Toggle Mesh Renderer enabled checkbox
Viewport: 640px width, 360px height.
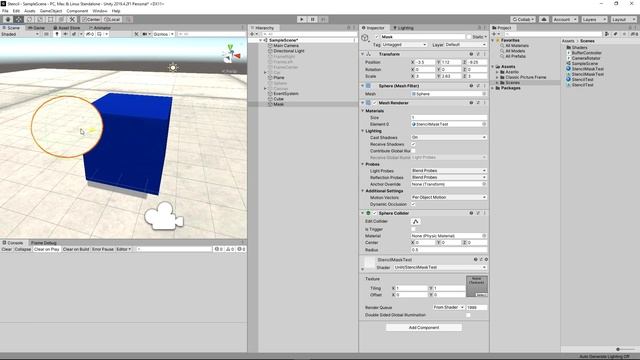[x=375, y=103]
